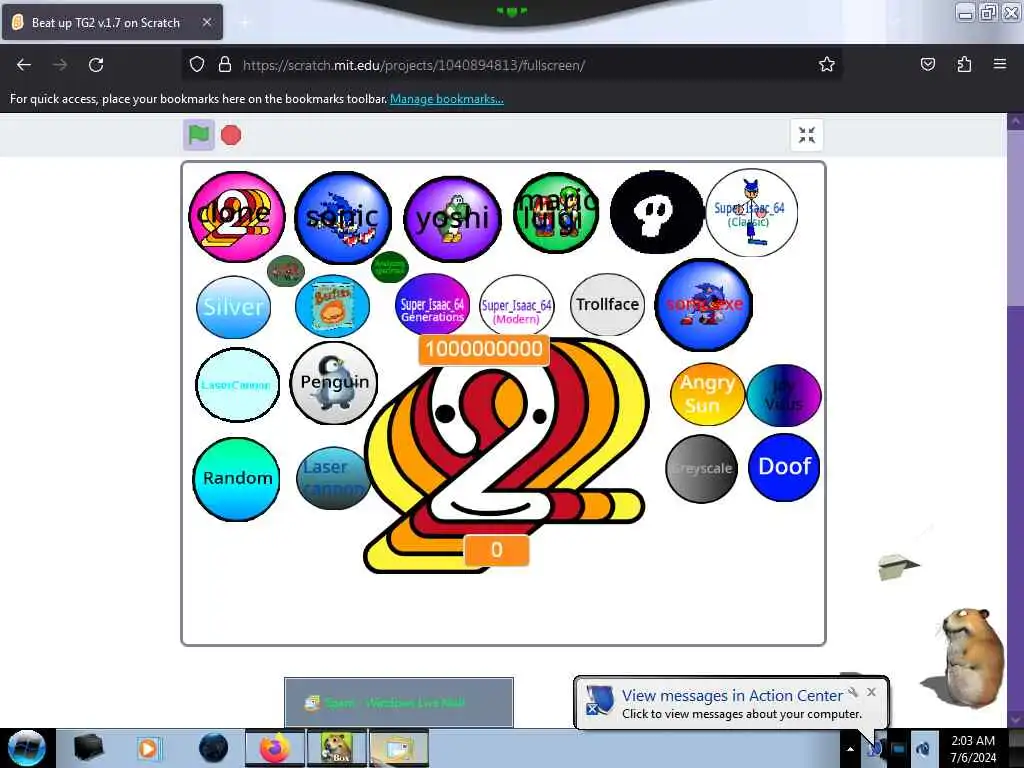Click the small dark green mini bubble

pos(390,267)
